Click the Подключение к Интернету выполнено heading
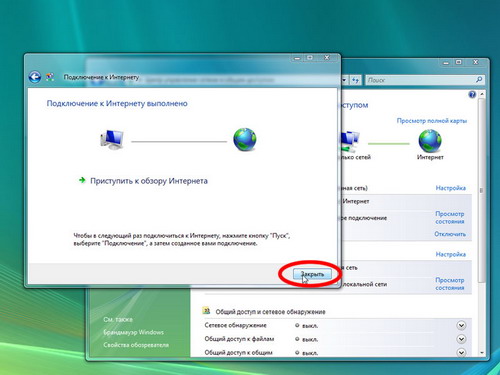The image size is (500, 375). (117, 103)
